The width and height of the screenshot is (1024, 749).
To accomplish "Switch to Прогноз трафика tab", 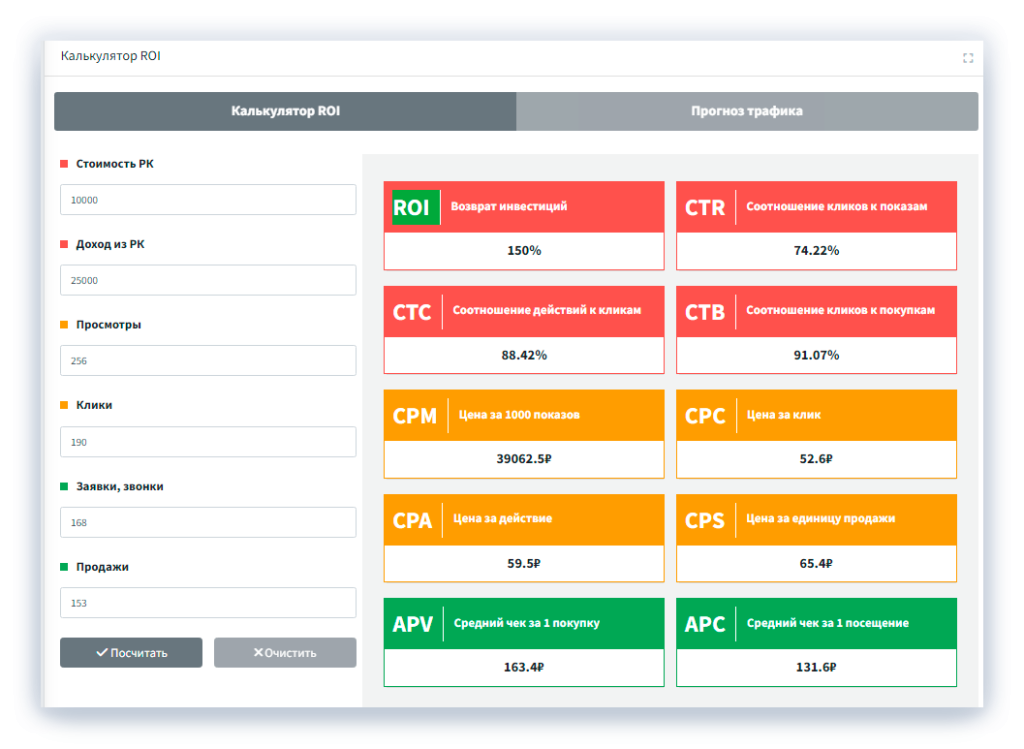I will click(746, 111).
